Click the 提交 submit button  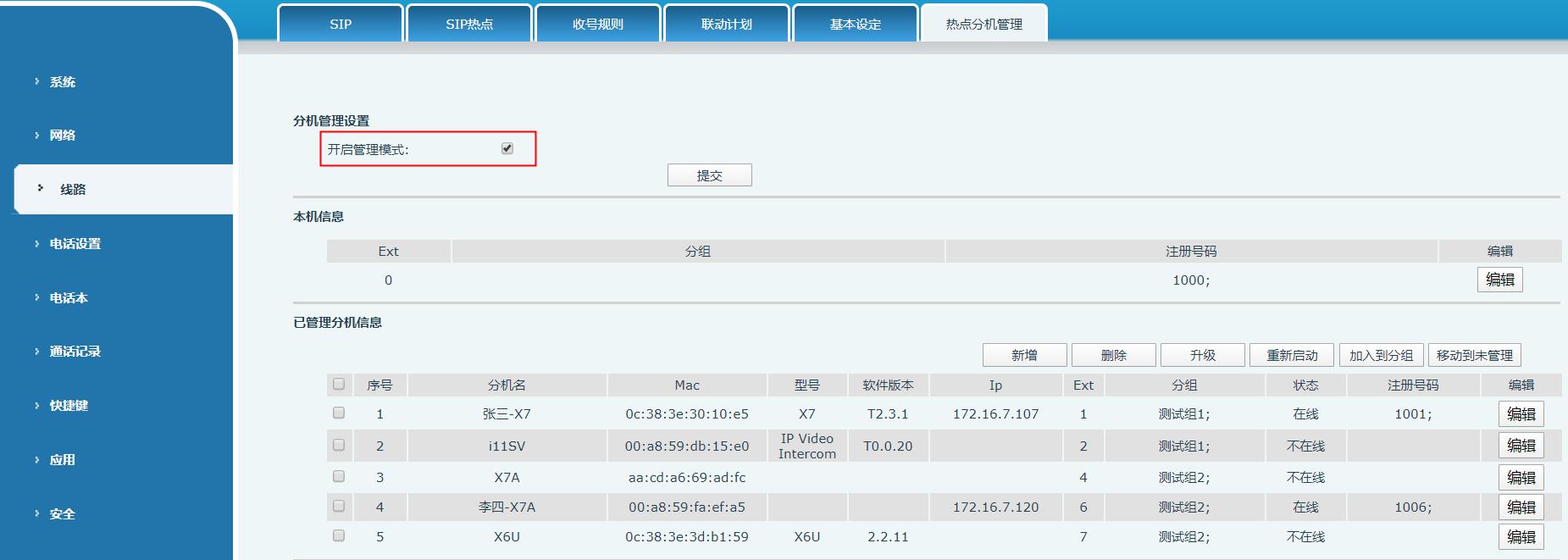[710, 175]
